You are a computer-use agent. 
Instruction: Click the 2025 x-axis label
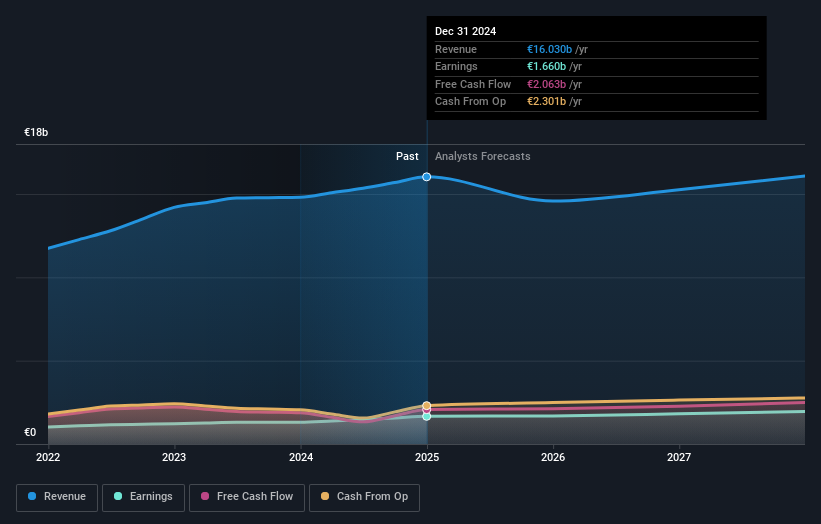(427, 457)
